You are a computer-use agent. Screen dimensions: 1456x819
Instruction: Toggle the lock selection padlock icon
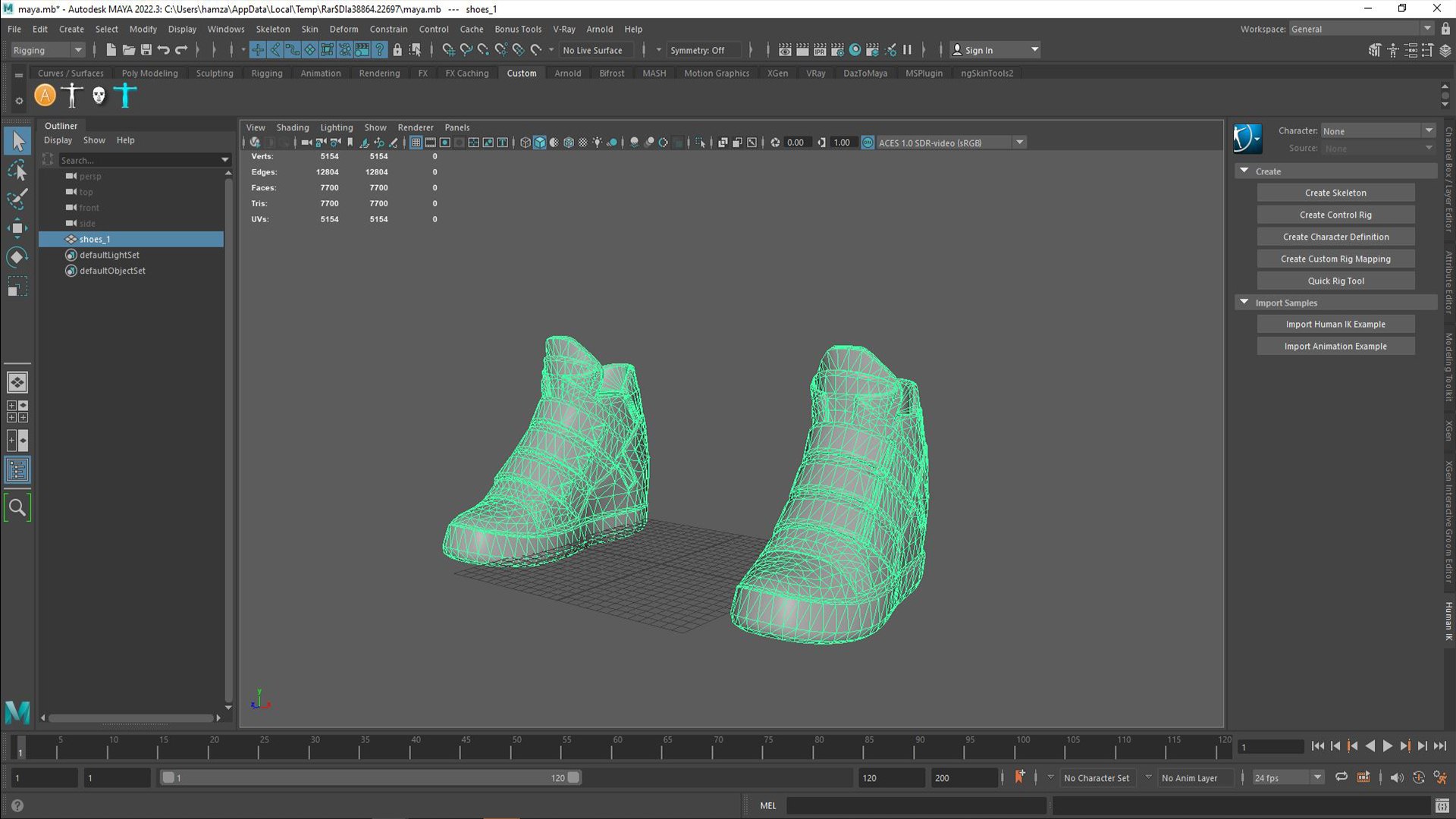click(397, 50)
